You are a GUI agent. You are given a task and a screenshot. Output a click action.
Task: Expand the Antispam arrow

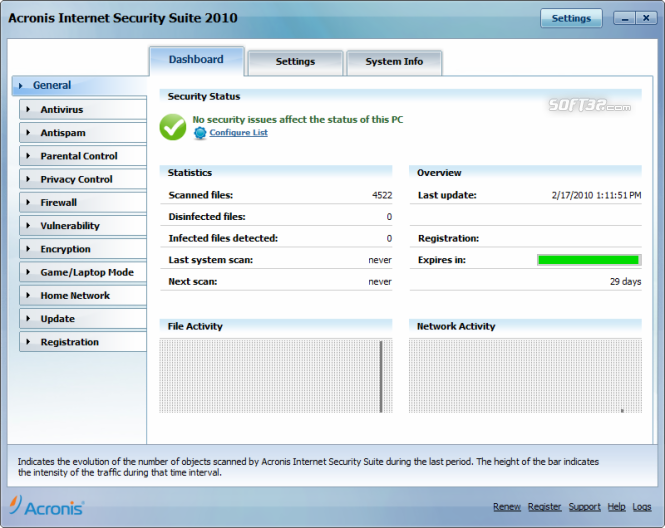point(28,133)
